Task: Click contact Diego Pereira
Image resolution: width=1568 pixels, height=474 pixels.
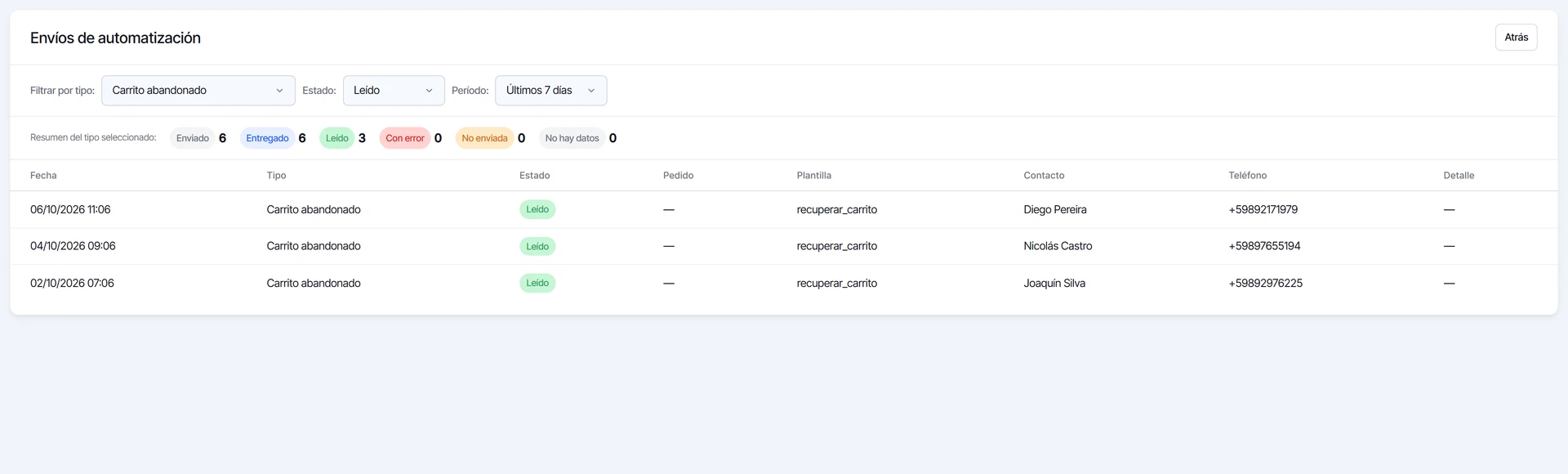Action: 1055,210
